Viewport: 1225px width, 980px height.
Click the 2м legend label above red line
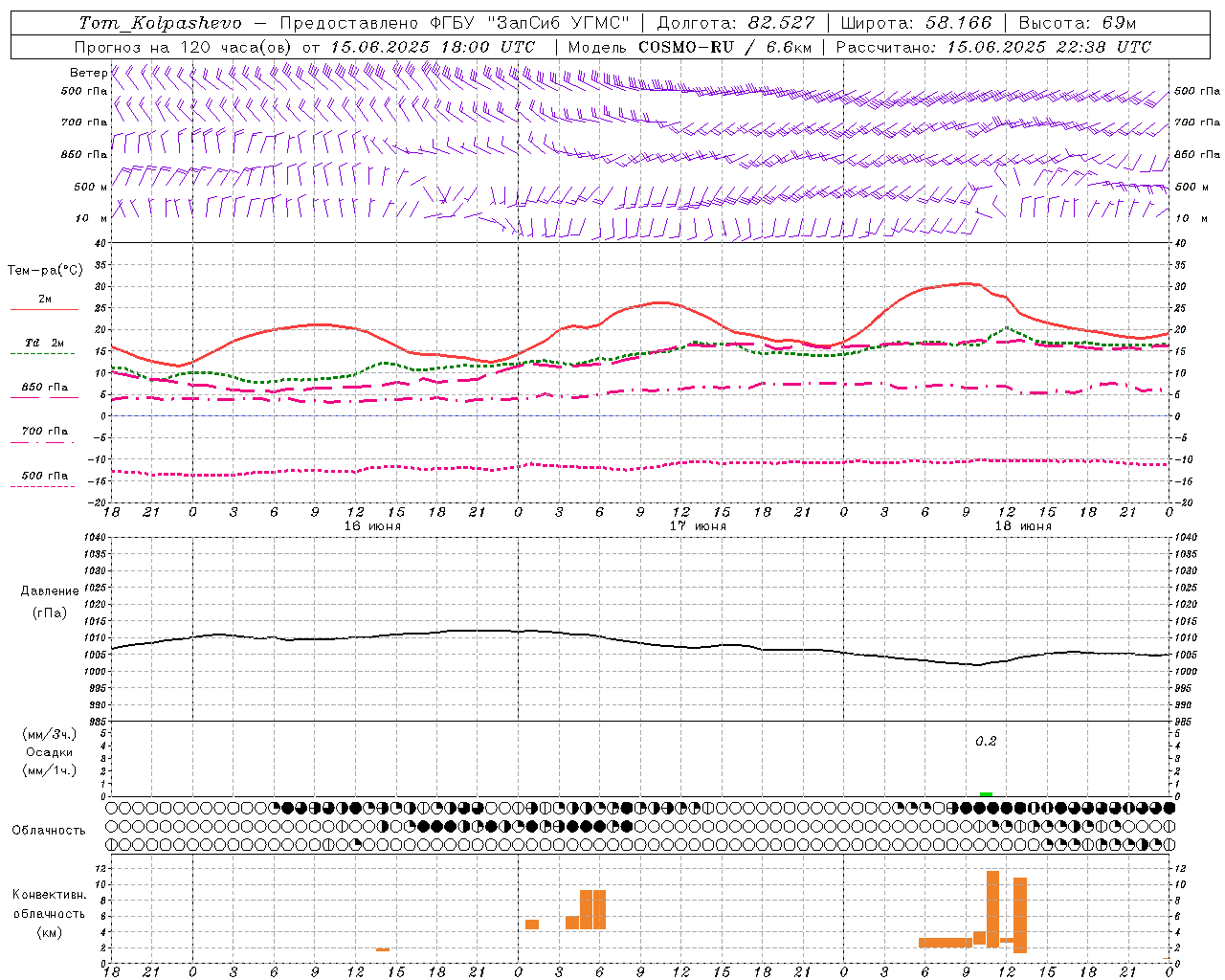(45, 300)
